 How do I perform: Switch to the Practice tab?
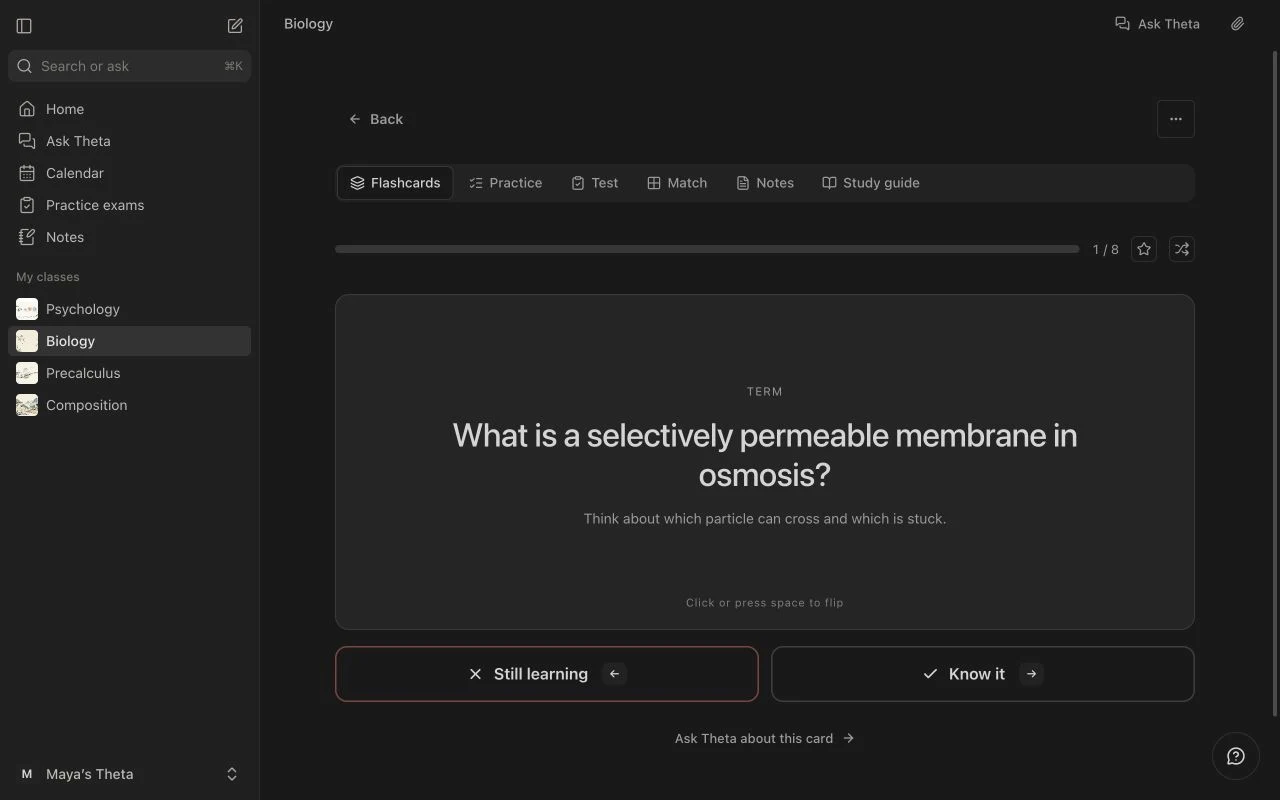pos(505,183)
